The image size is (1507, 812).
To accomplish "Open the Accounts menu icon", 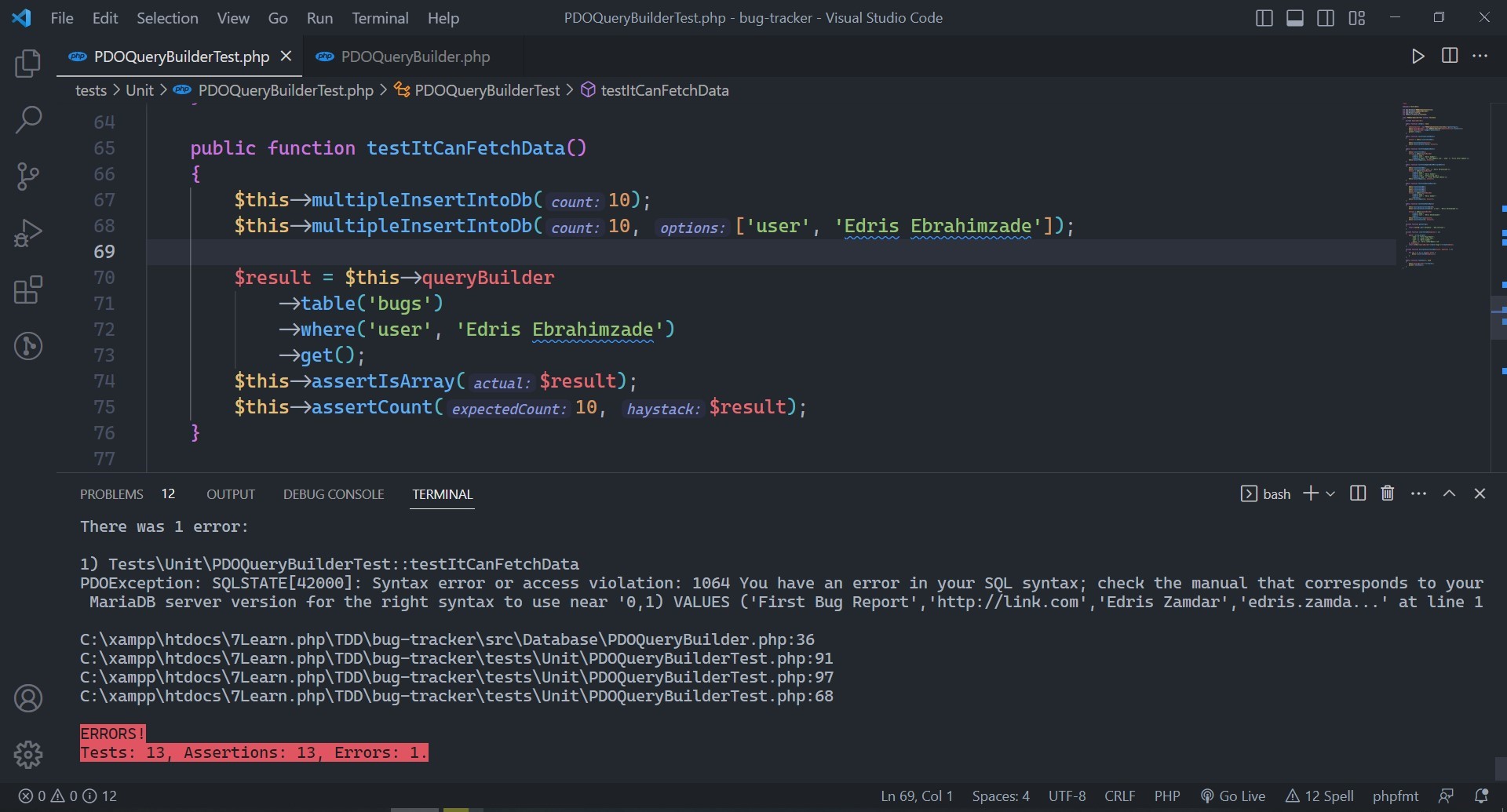I will (28, 698).
